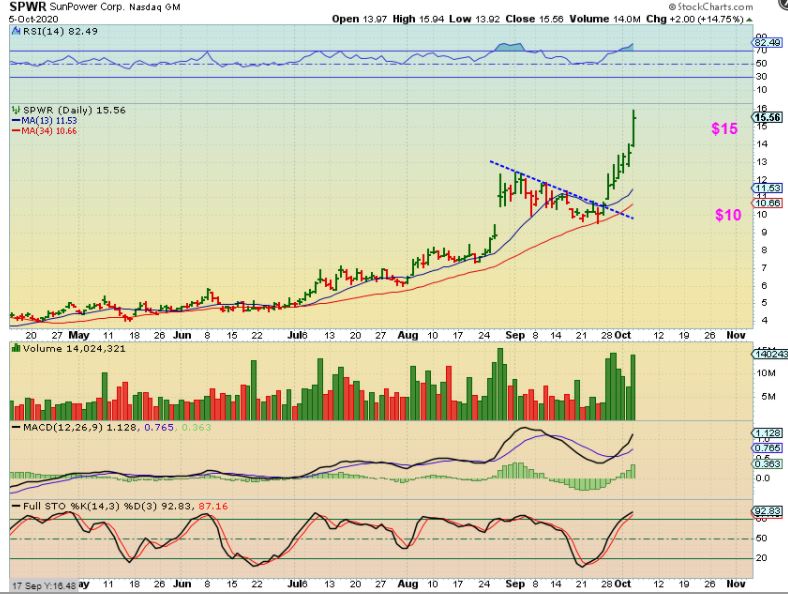Click the Low 13.92 value
This screenshot has height=594, width=788.
click(x=474, y=19)
